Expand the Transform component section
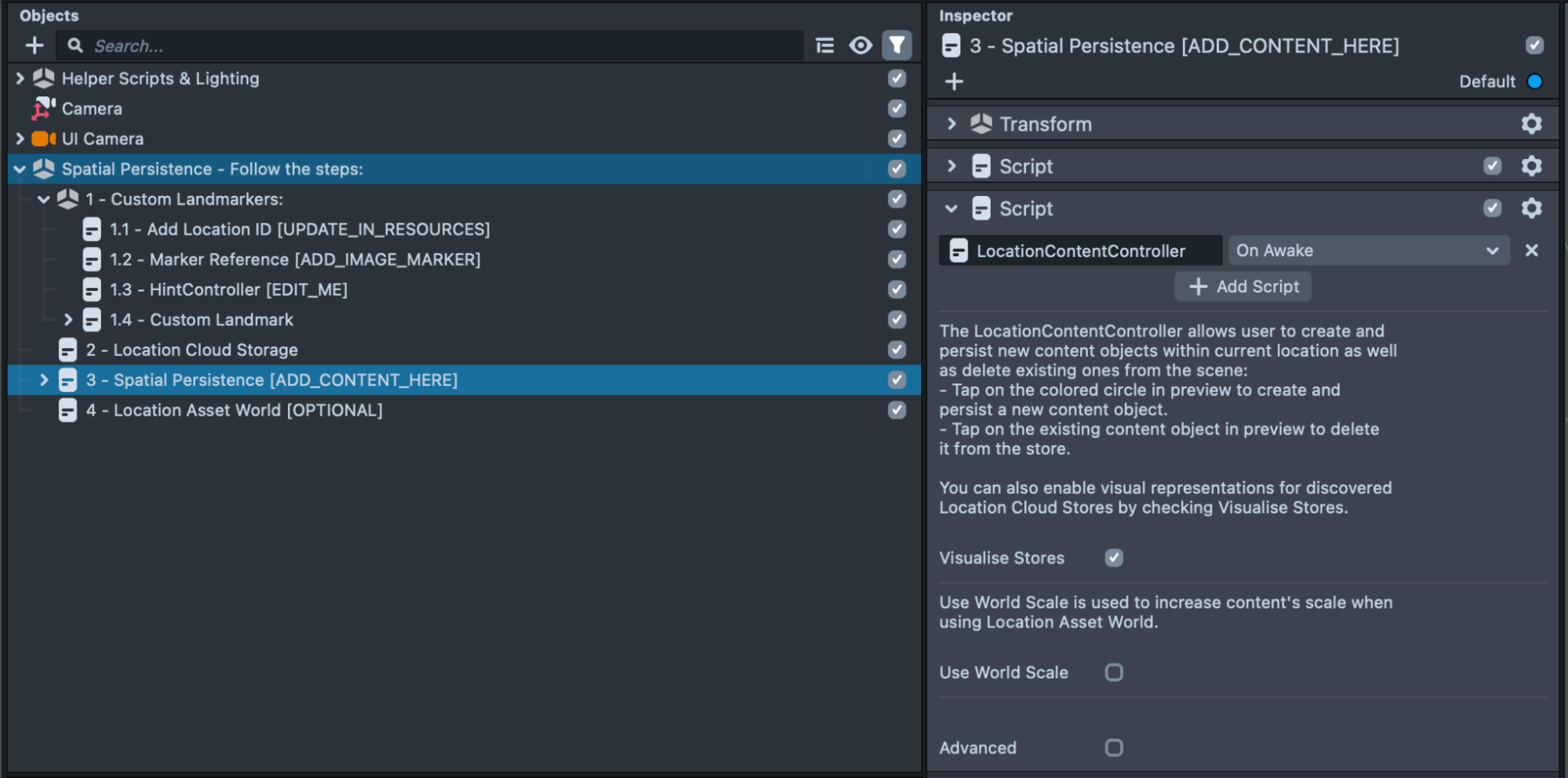The height and width of the screenshot is (778, 1568). (x=951, y=124)
